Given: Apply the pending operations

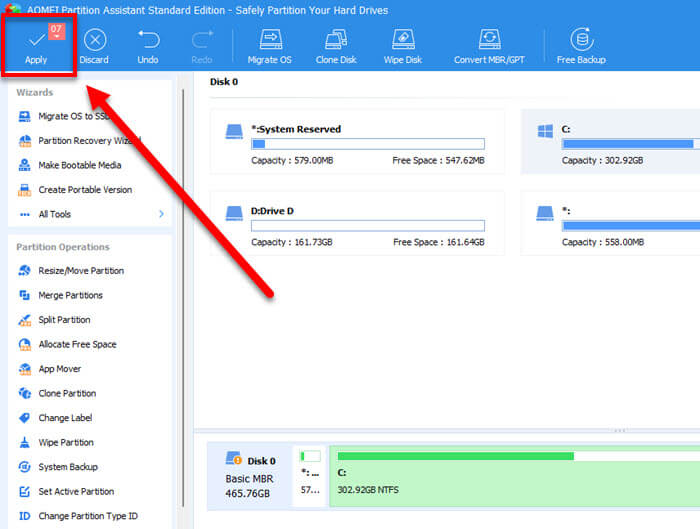Looking at the screenshot, I should coord(37,46).
